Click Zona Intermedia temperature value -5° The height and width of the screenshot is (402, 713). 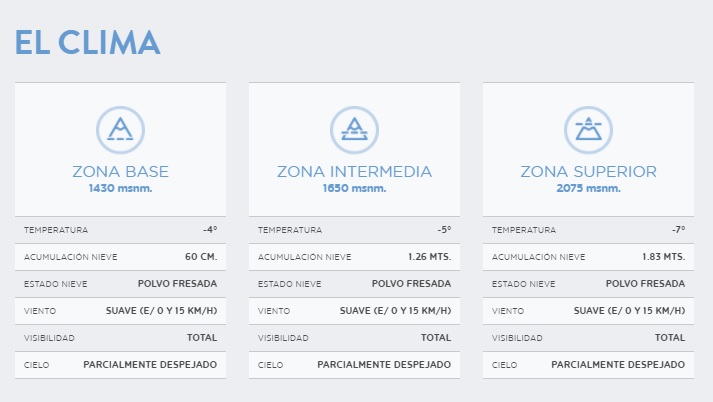(x=443, y=230)
